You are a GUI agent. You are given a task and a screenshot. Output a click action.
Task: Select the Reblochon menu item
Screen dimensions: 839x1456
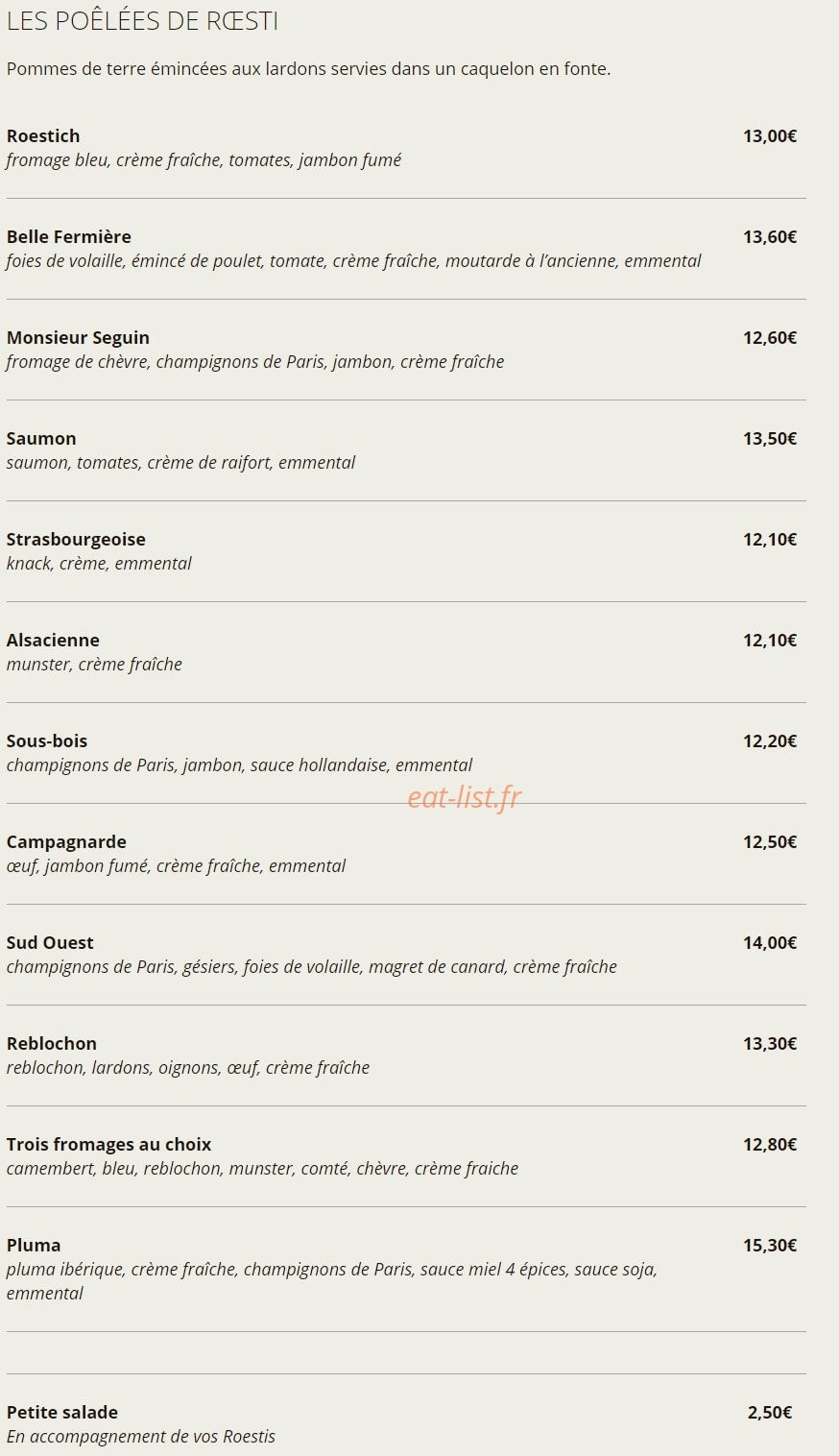[52, 1044]
